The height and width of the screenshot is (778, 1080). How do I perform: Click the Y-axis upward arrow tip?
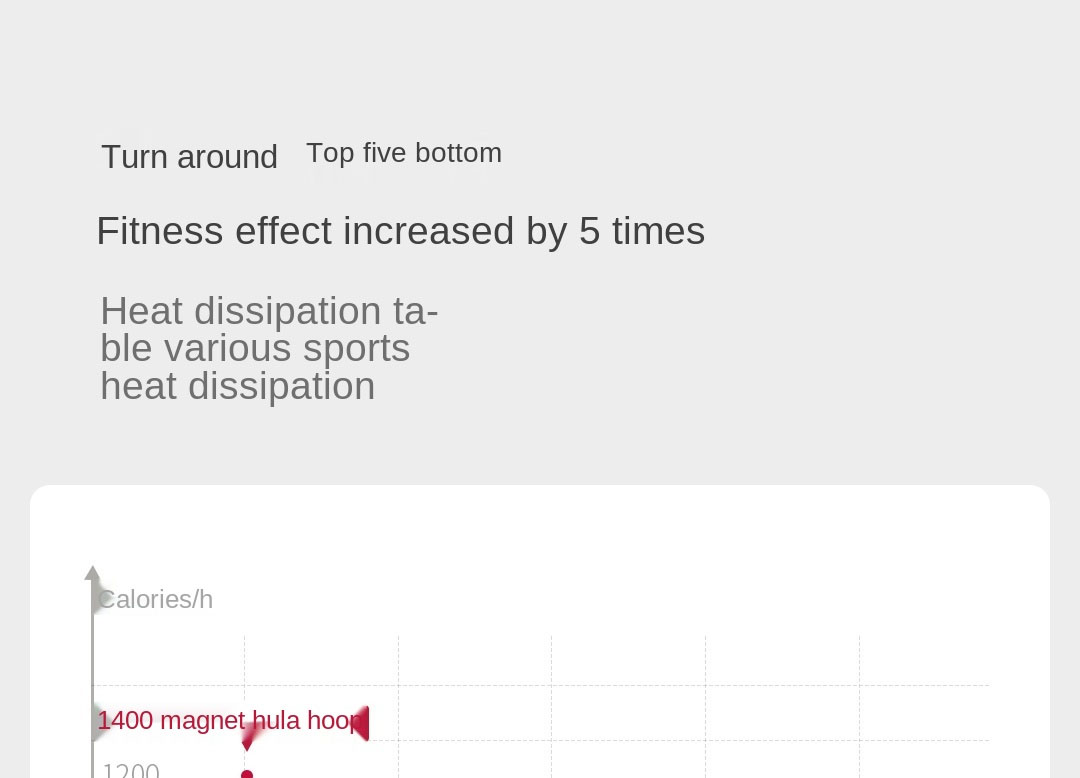[93, 572]
